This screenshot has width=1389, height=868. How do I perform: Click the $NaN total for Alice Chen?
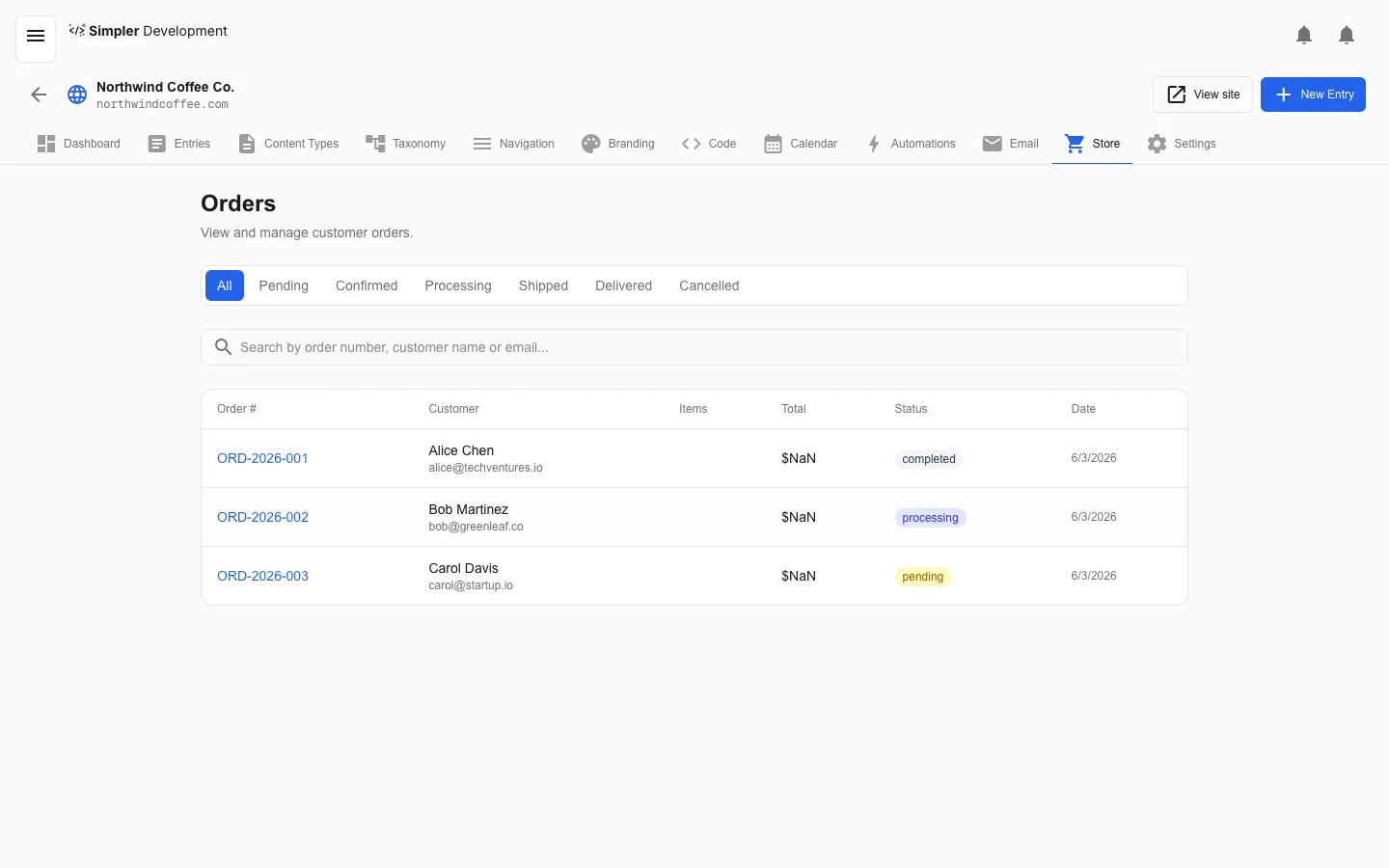click(799, 458)
